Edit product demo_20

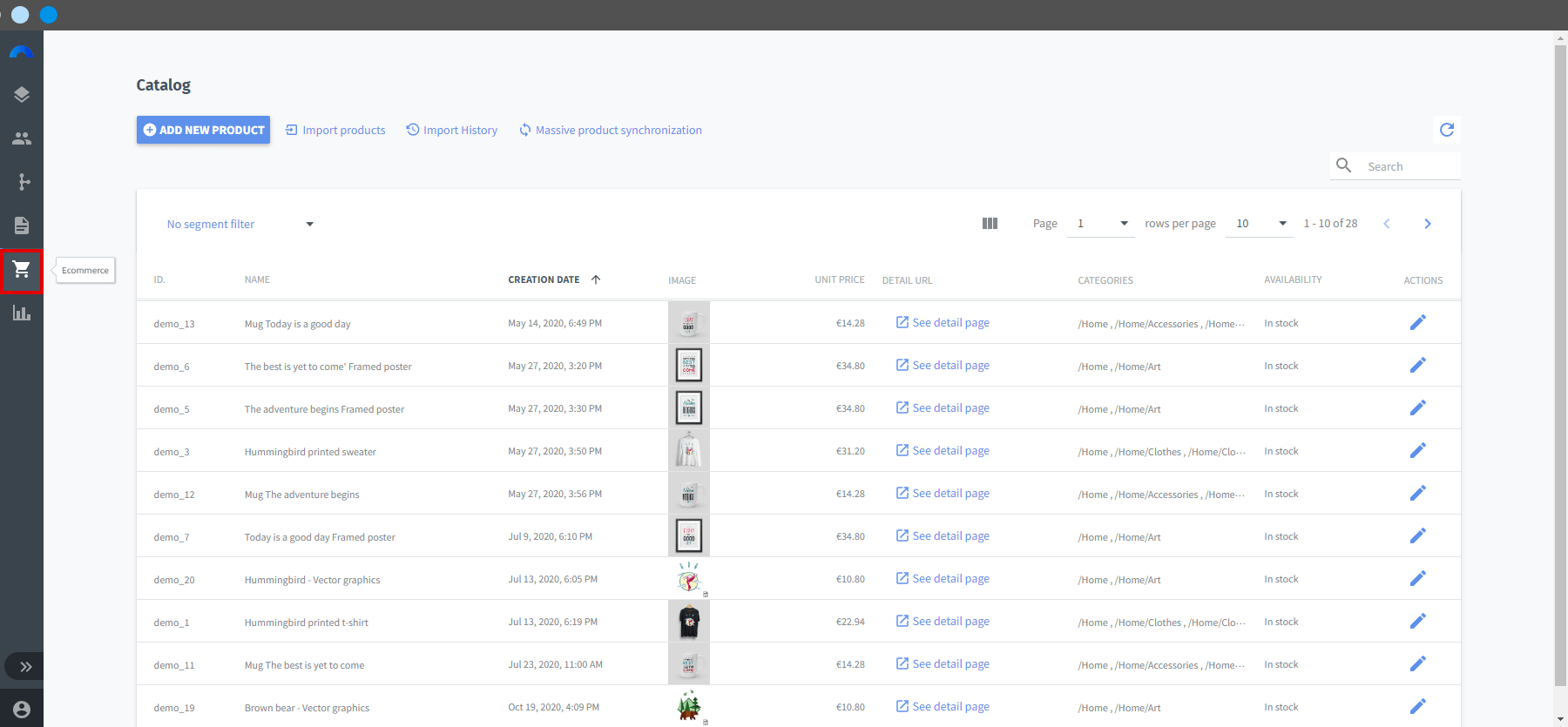coord(1418,578)
